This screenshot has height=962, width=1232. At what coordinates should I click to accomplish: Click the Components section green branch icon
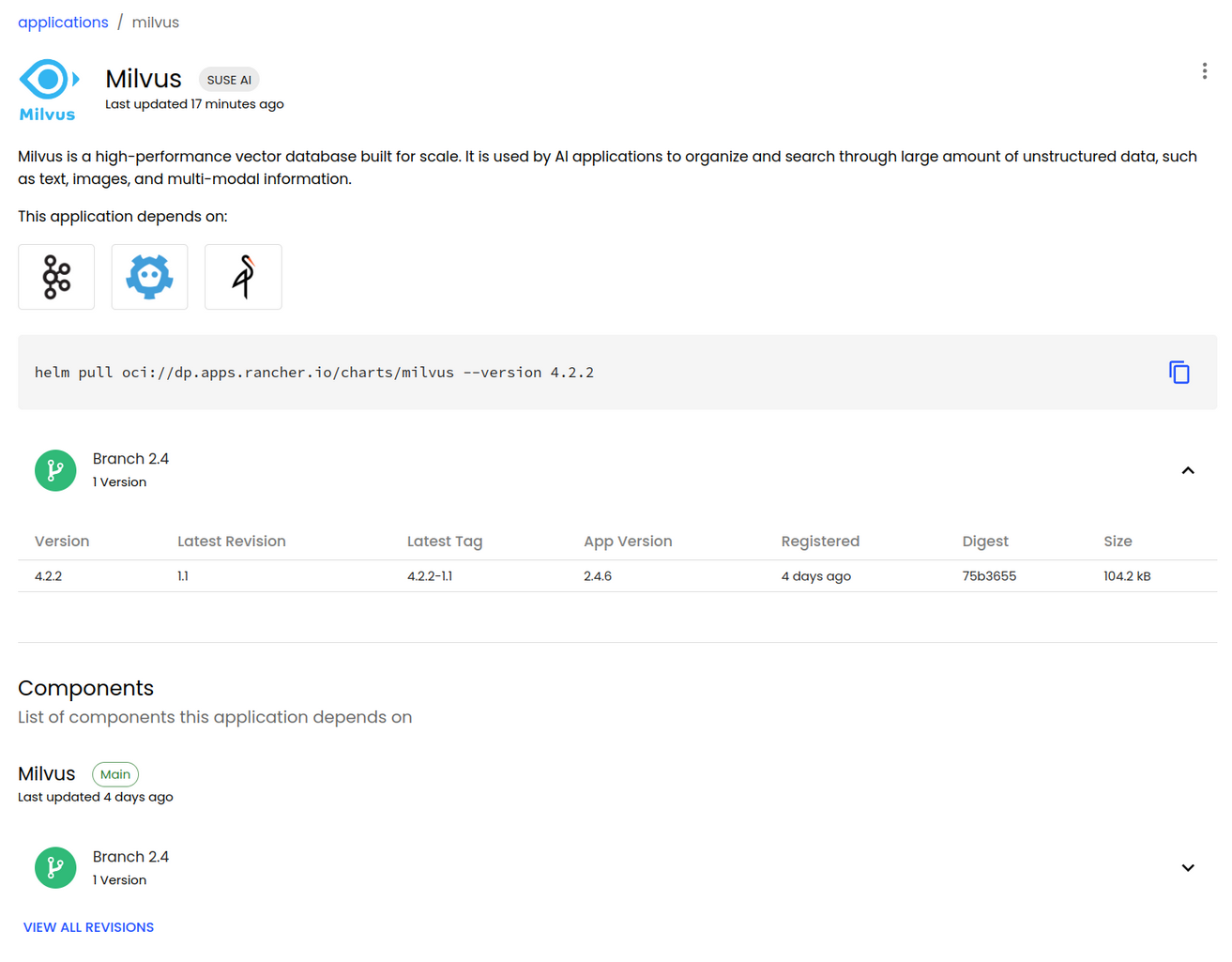point(55,868)
